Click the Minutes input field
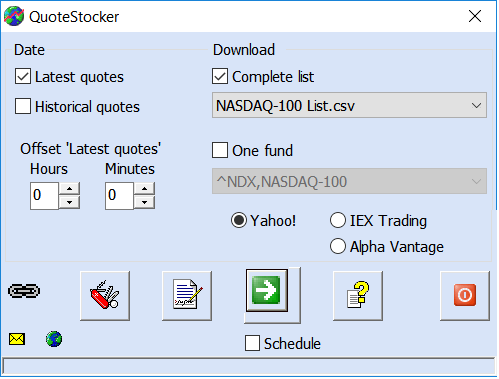The image size is (499, 379). (x=119, y=196)
